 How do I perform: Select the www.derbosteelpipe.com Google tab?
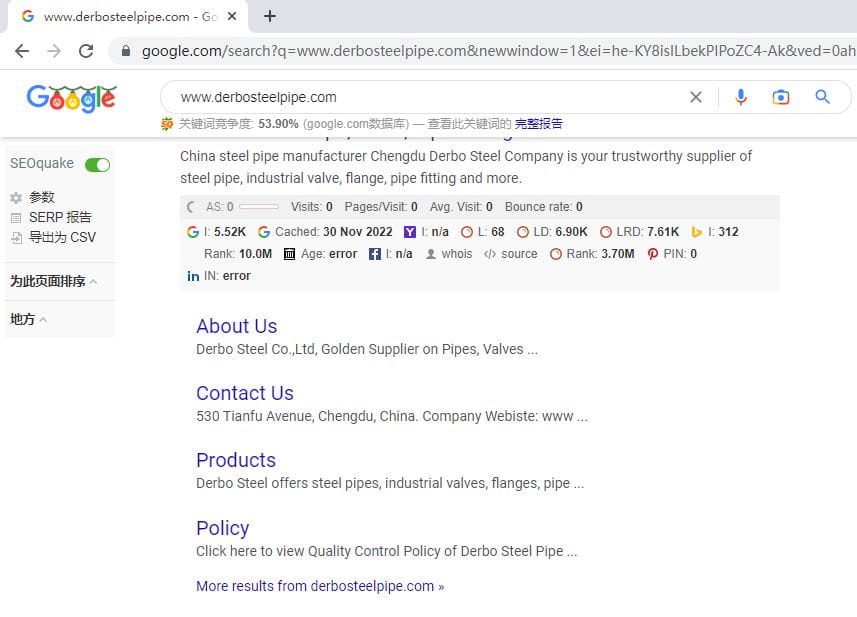(x=128, y=16)
